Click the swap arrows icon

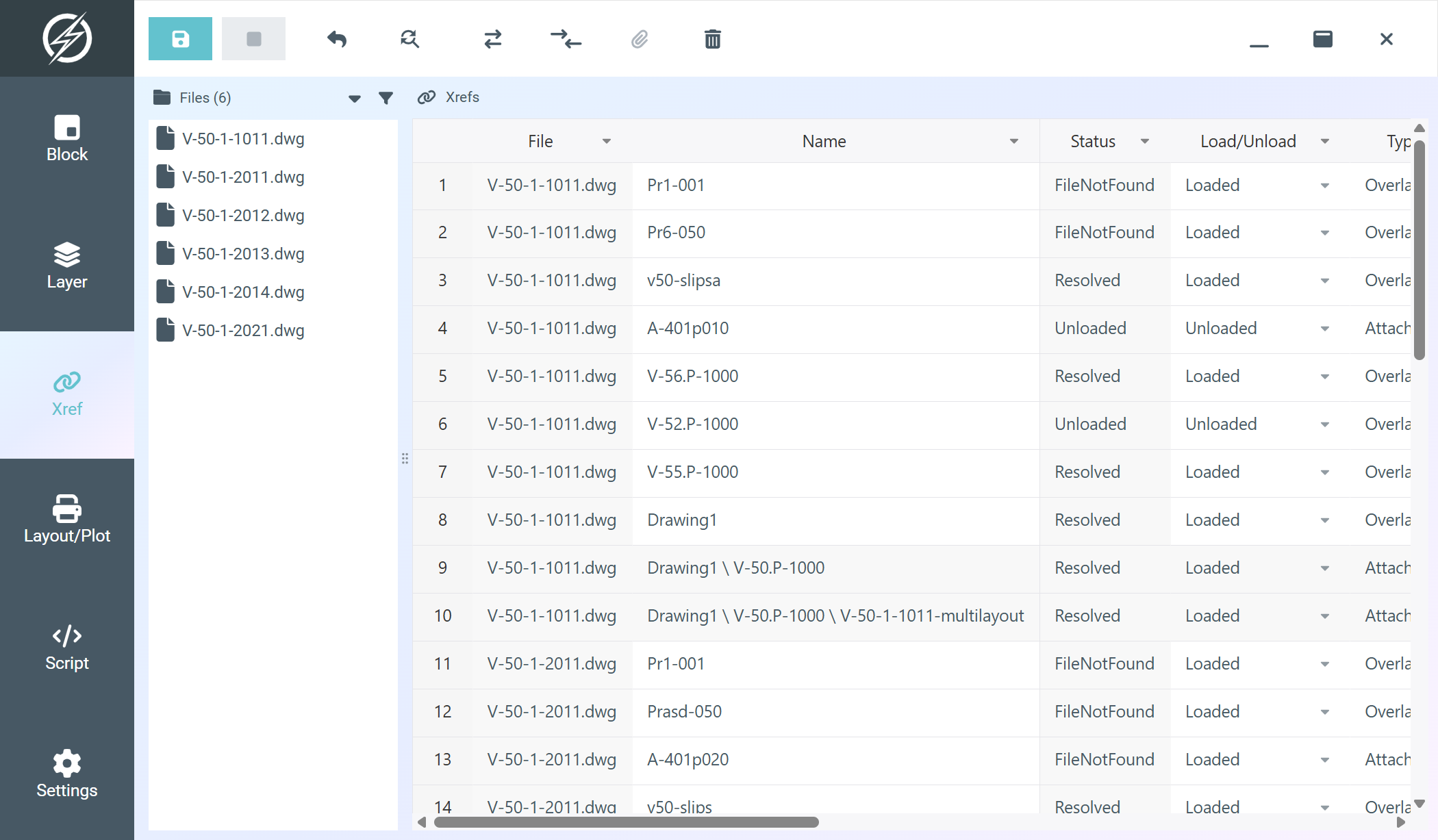pos(493,39)
